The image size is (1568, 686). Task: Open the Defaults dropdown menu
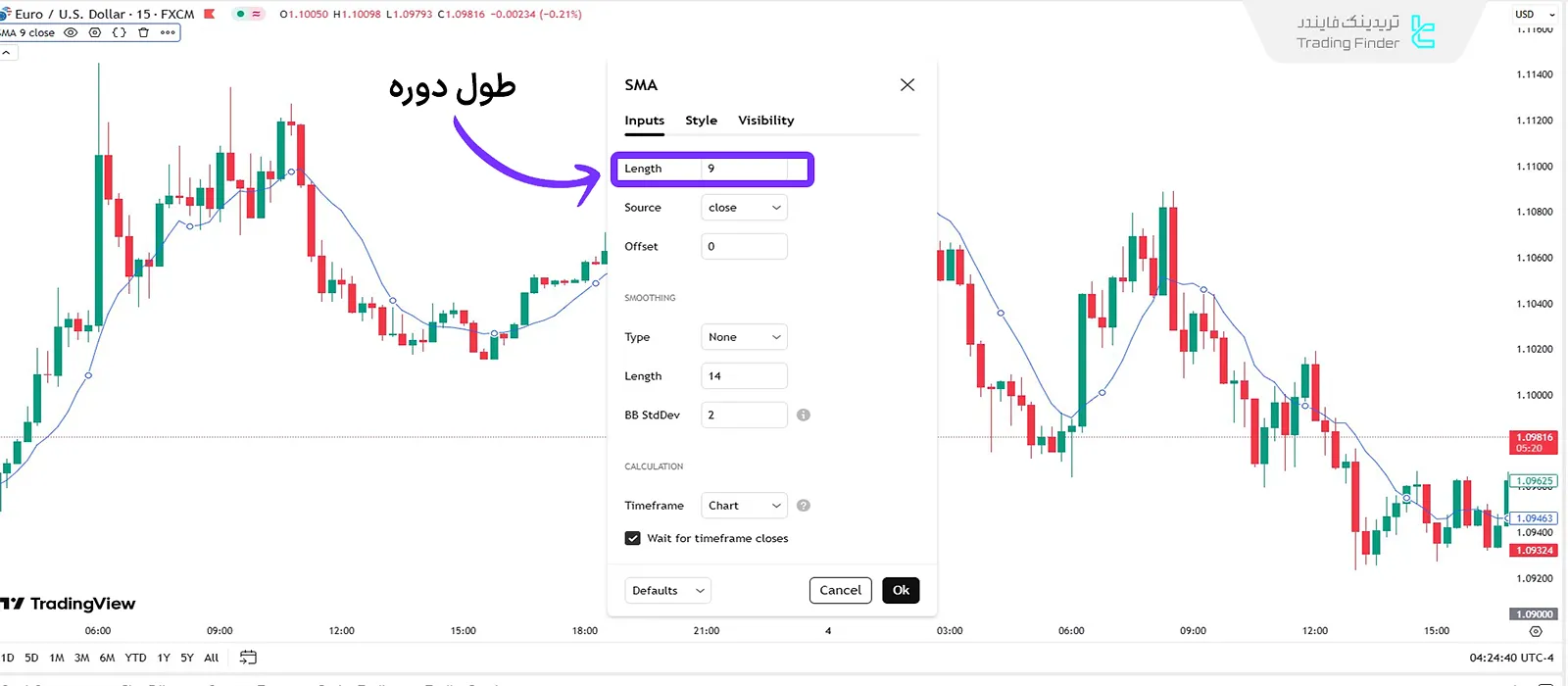click(667, 590)
